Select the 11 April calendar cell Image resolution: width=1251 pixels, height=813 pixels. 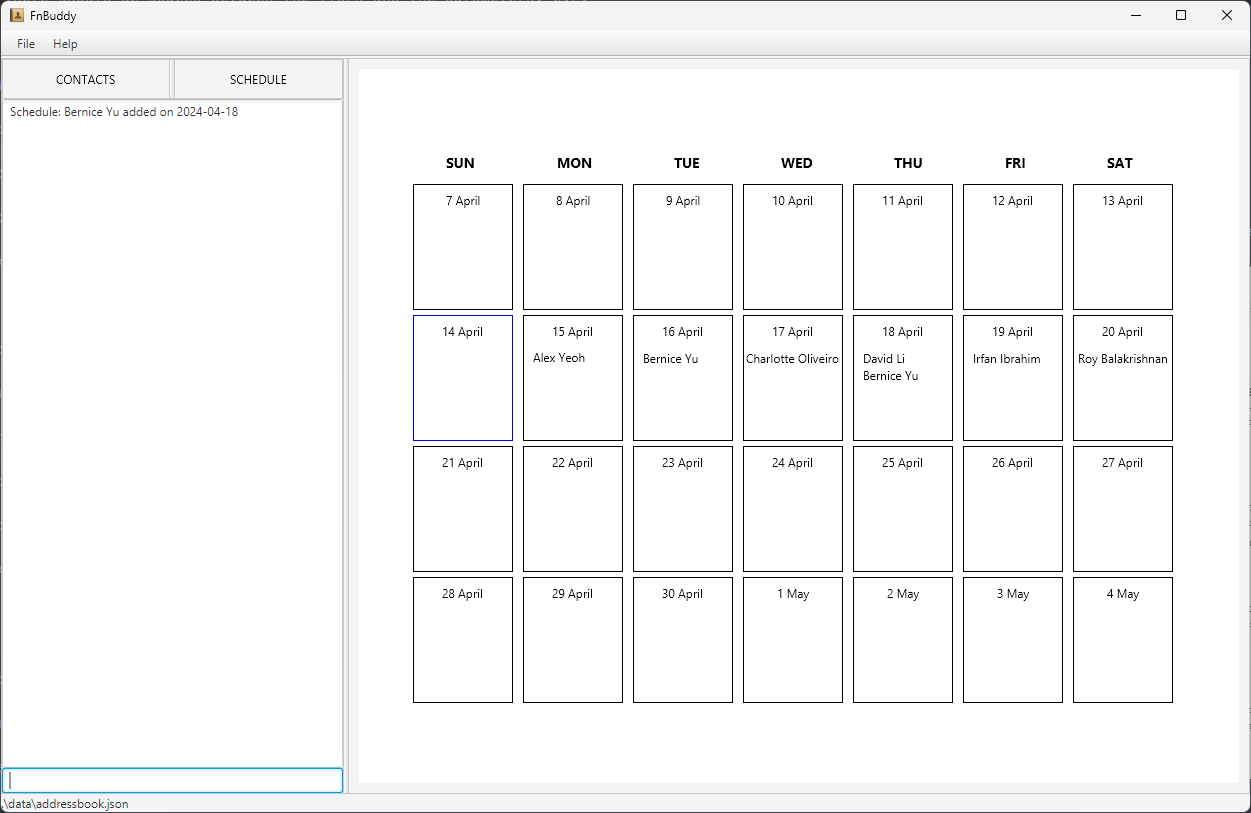[x=903, y=247]
